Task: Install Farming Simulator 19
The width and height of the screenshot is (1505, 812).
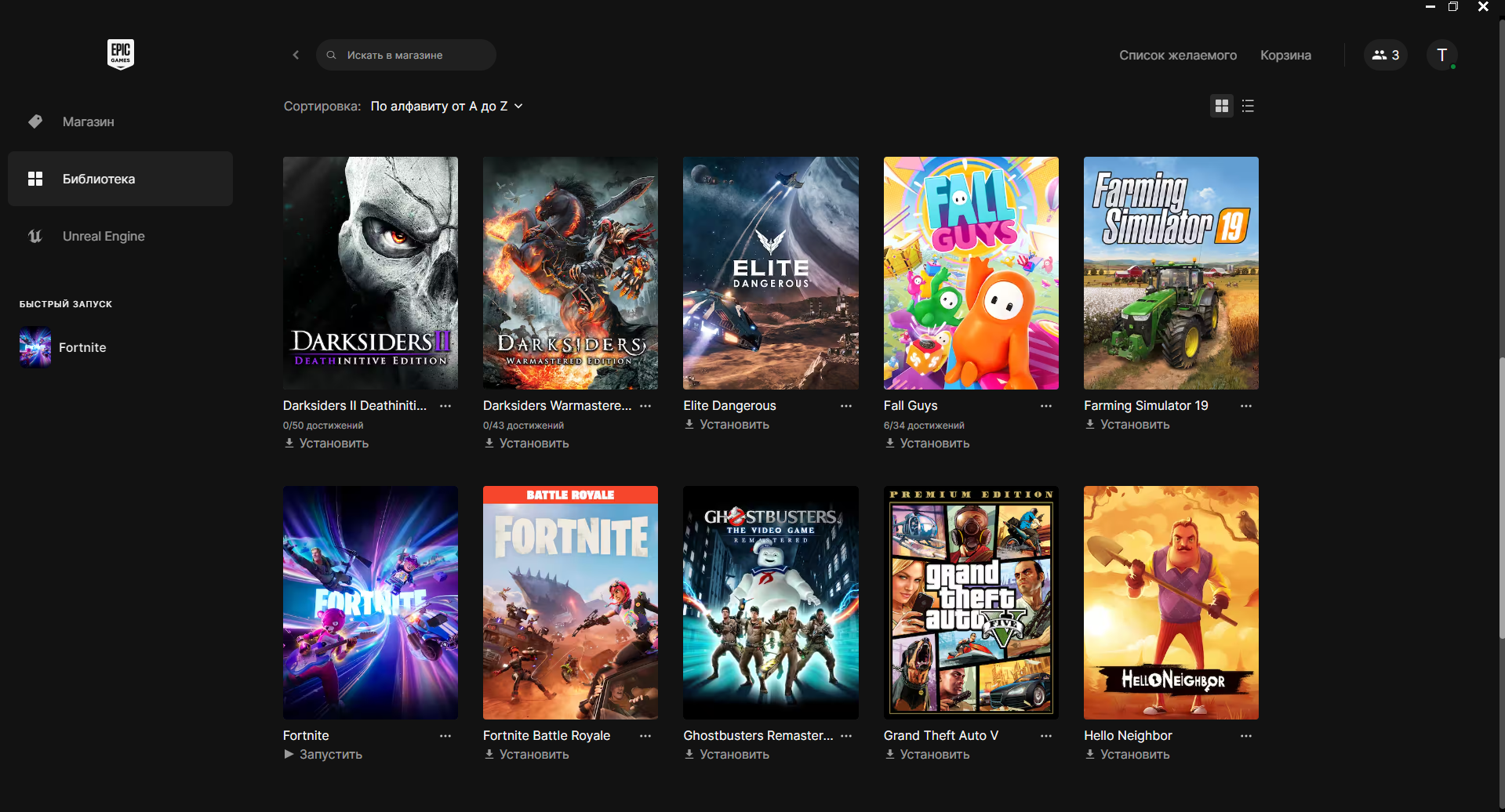Action: (x=1127, y=425)
